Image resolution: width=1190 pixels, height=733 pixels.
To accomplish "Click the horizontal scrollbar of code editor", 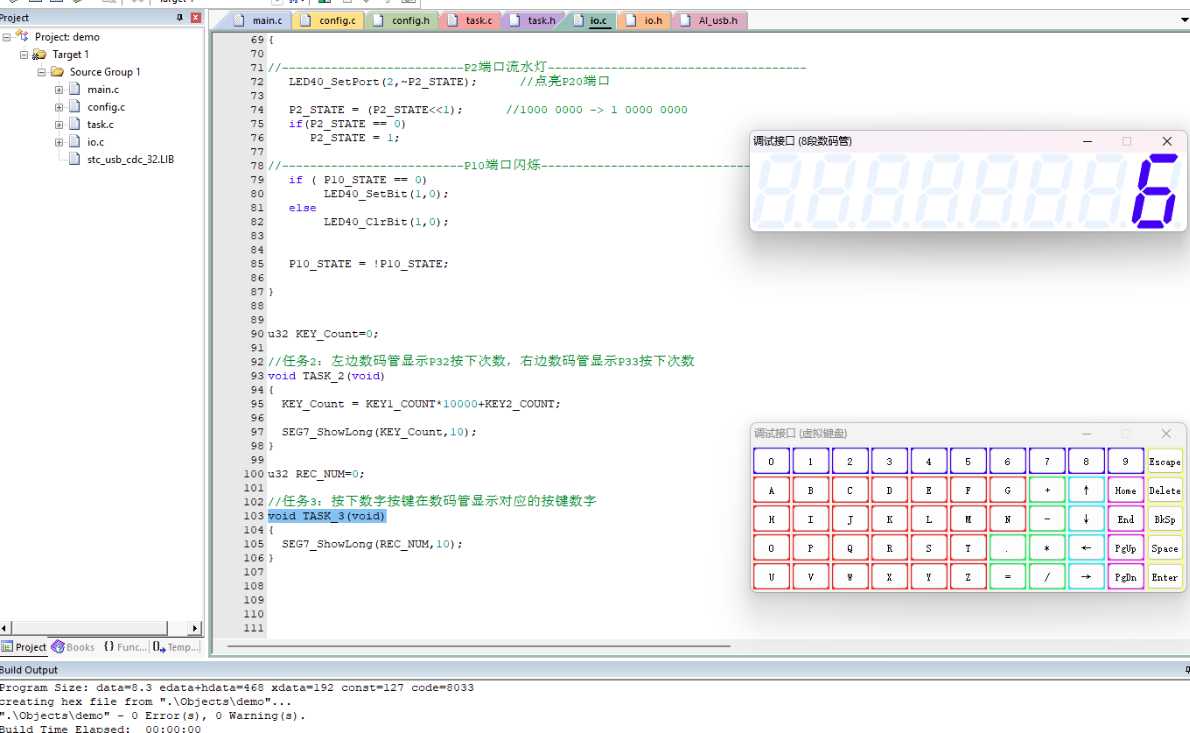I will pyautogui.click(x=480, y=646).
